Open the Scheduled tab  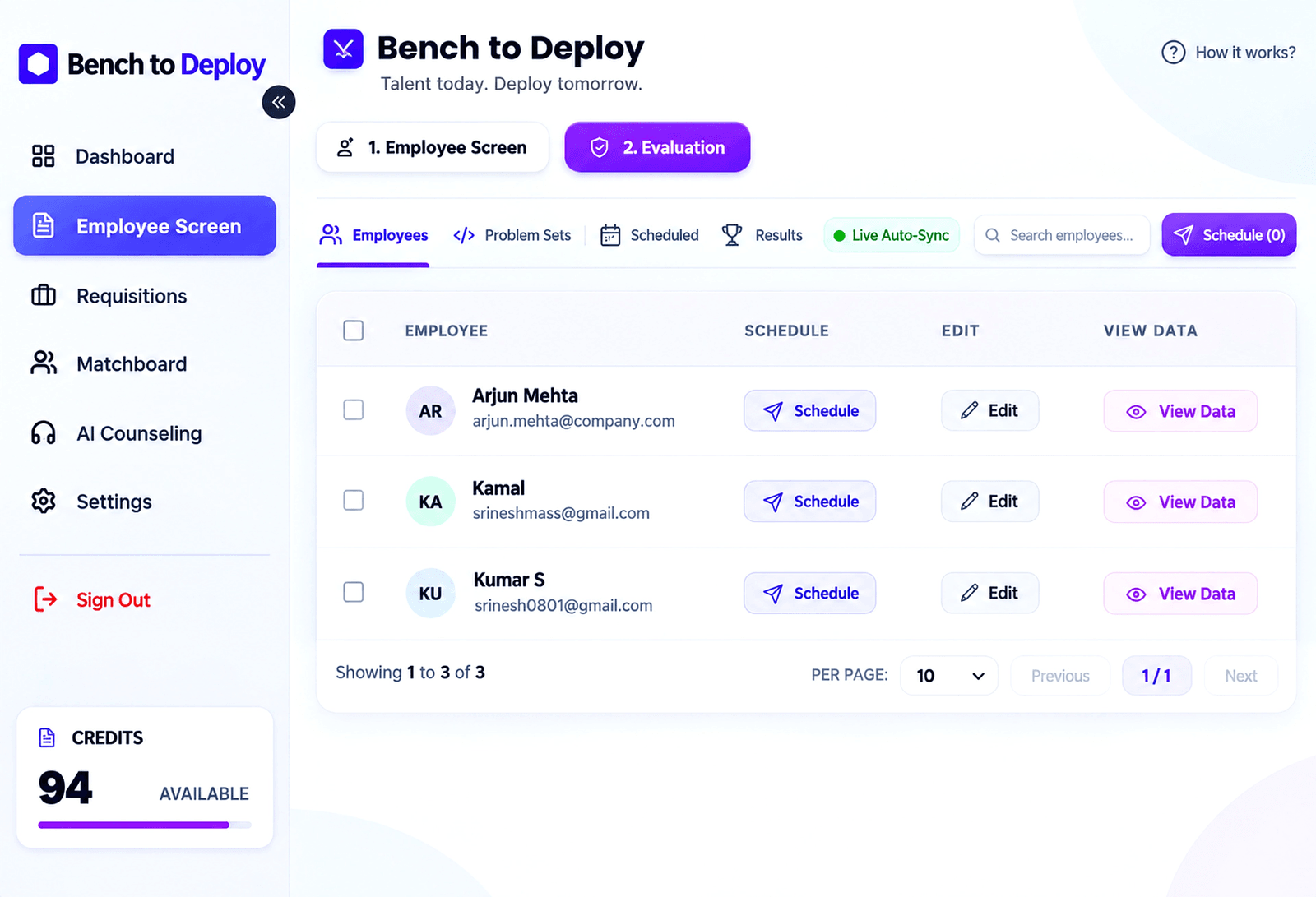(649, 235)
